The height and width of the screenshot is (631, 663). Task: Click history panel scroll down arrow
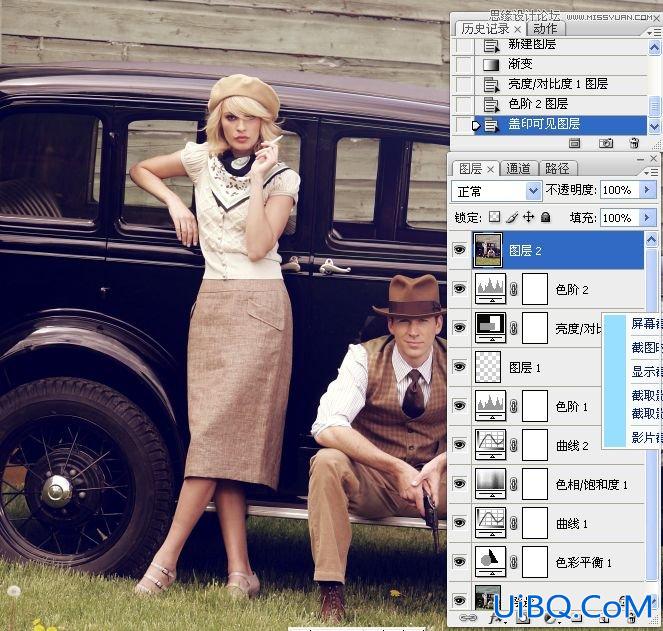[654, 126]
